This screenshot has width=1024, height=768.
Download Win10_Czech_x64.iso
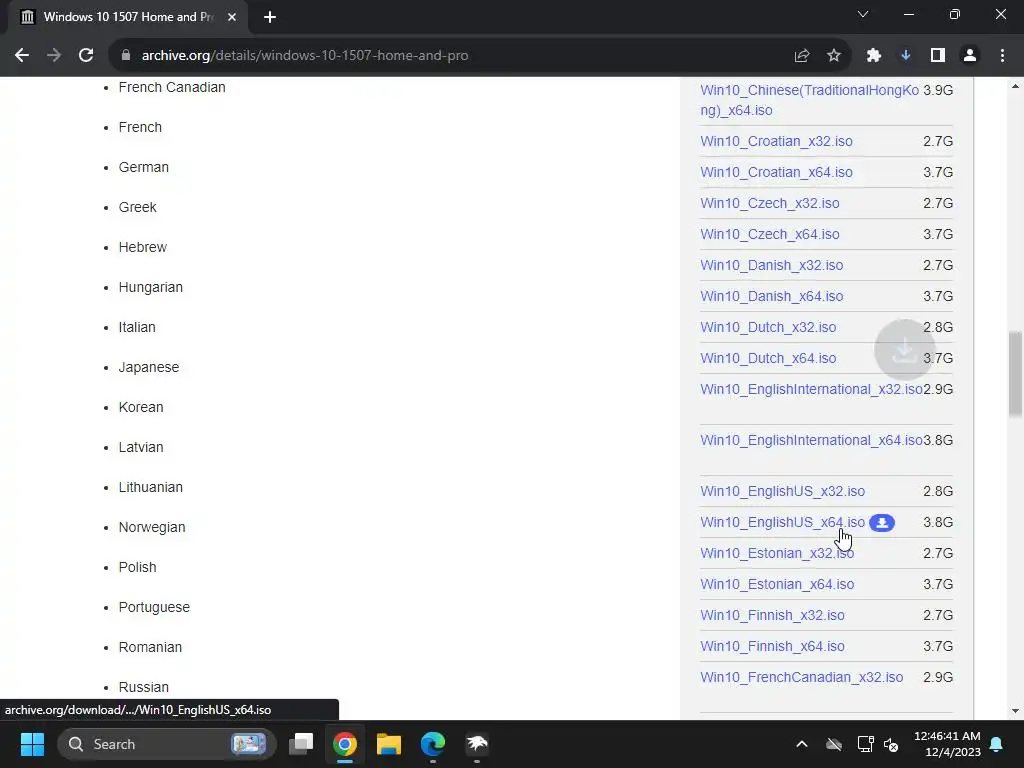tap(770, 234)
